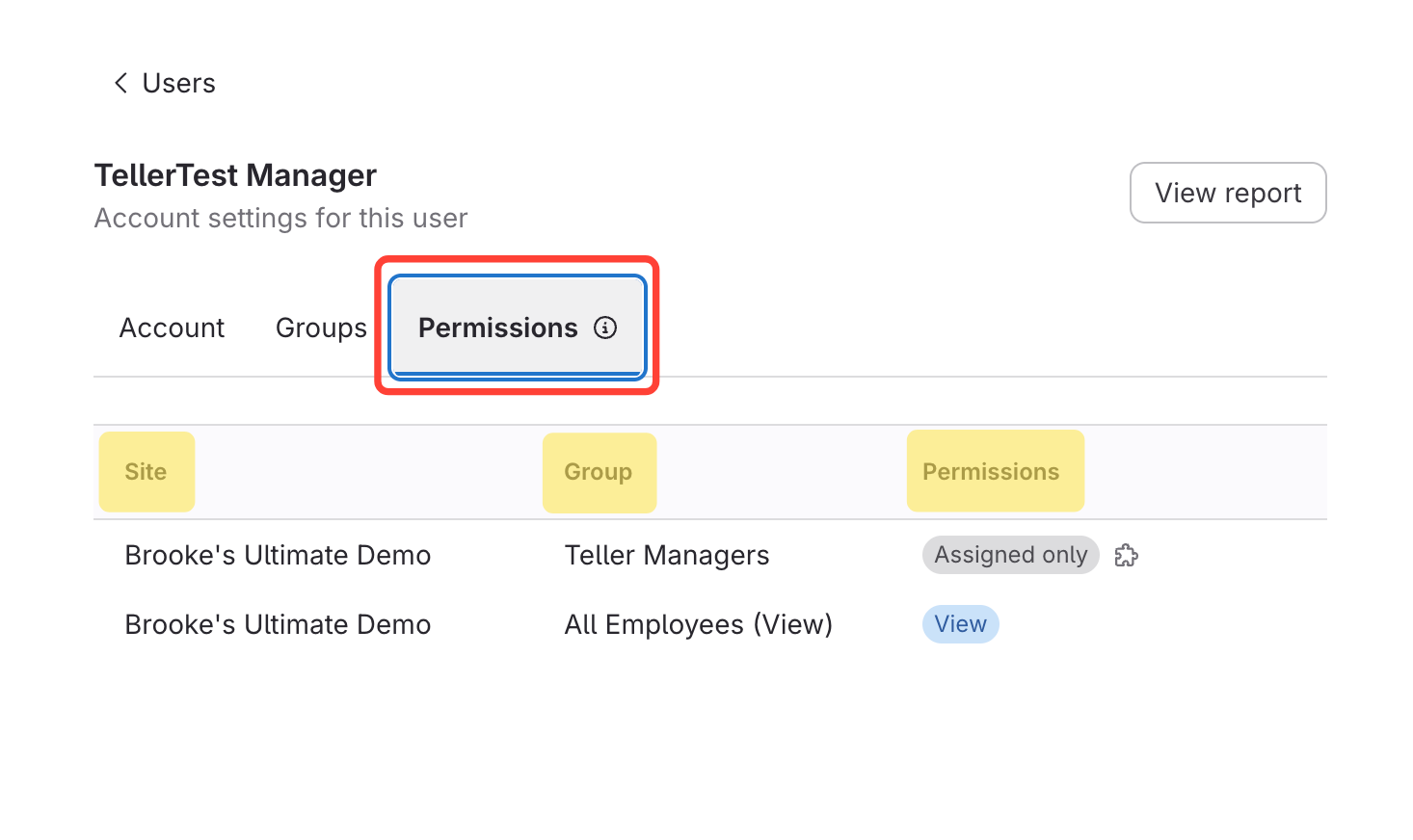This screenshot has height=840, width=1413.
Task: Click the TellerTest Manager heading
Action: (x=235, y=175)
